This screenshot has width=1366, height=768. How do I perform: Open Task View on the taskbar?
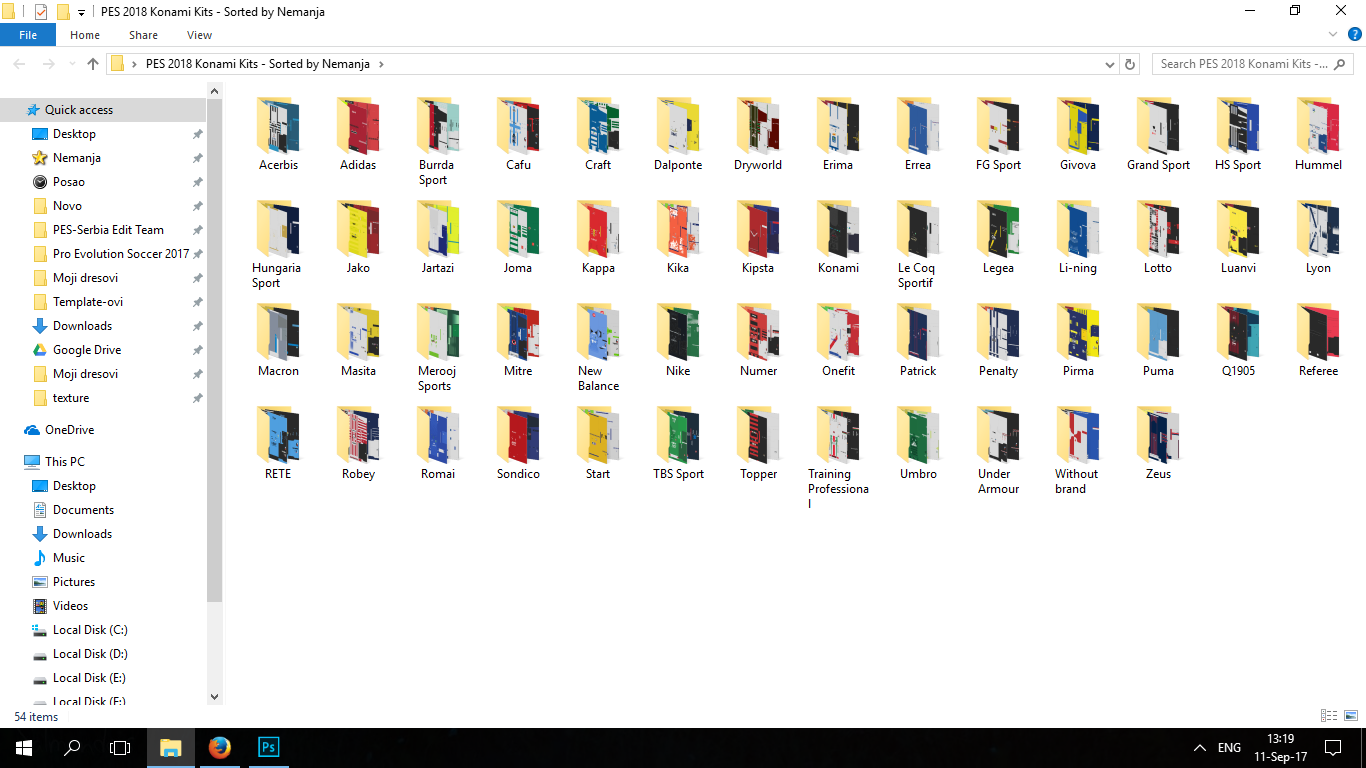click(x=120, y=748)
